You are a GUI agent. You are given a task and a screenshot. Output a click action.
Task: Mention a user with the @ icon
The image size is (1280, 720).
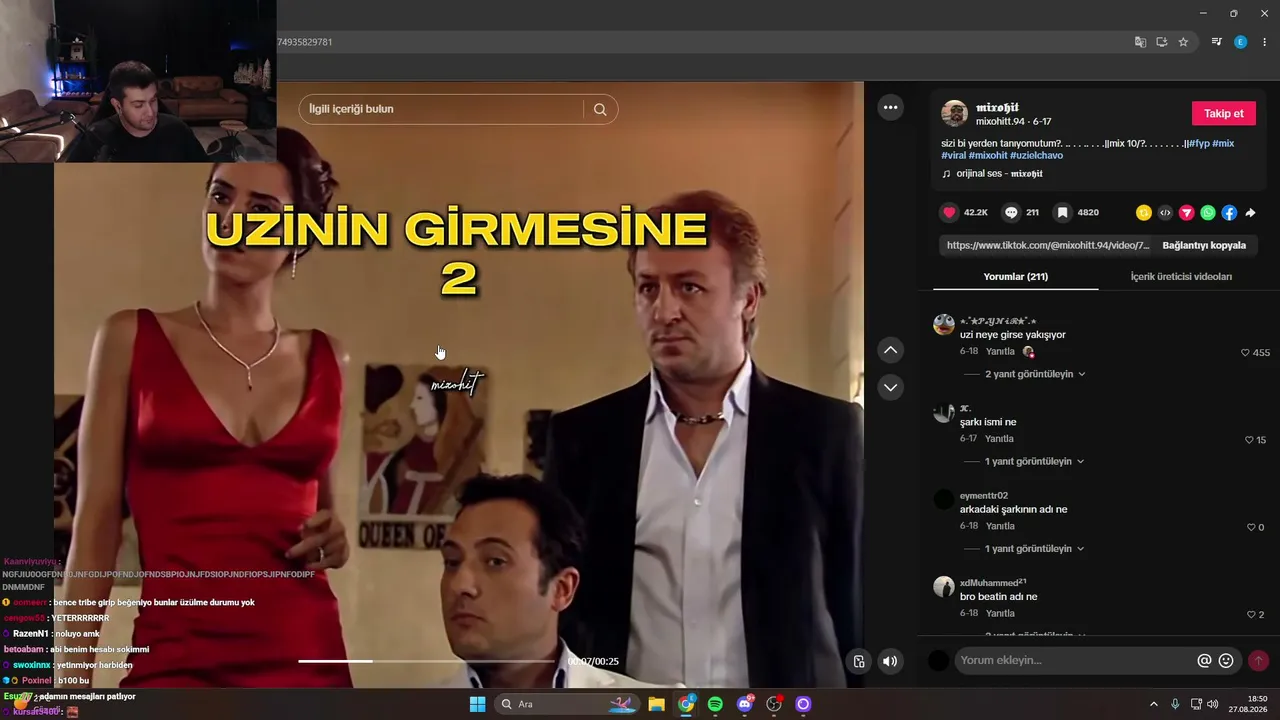[x=1204, y=660]
